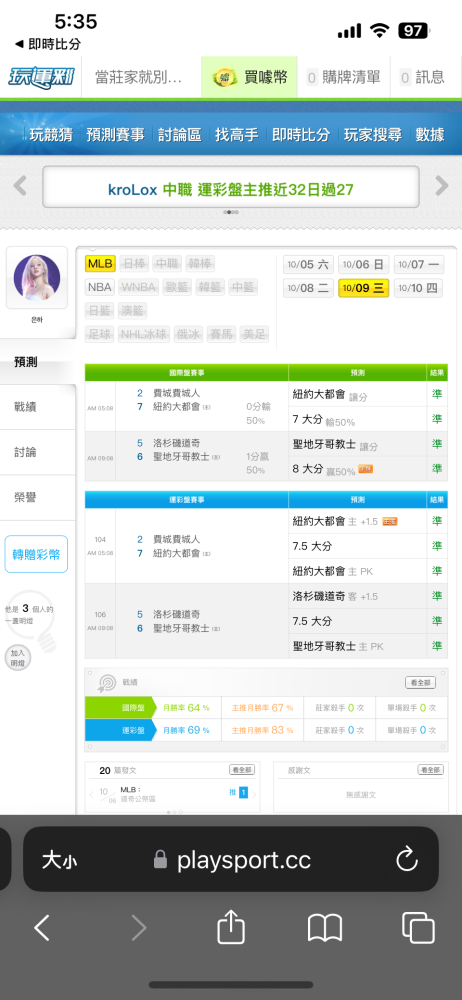The height and width of the screenshot is (1000, 462).
Task: Open 討論區 in navigation bar
Action: click(179, 135)
